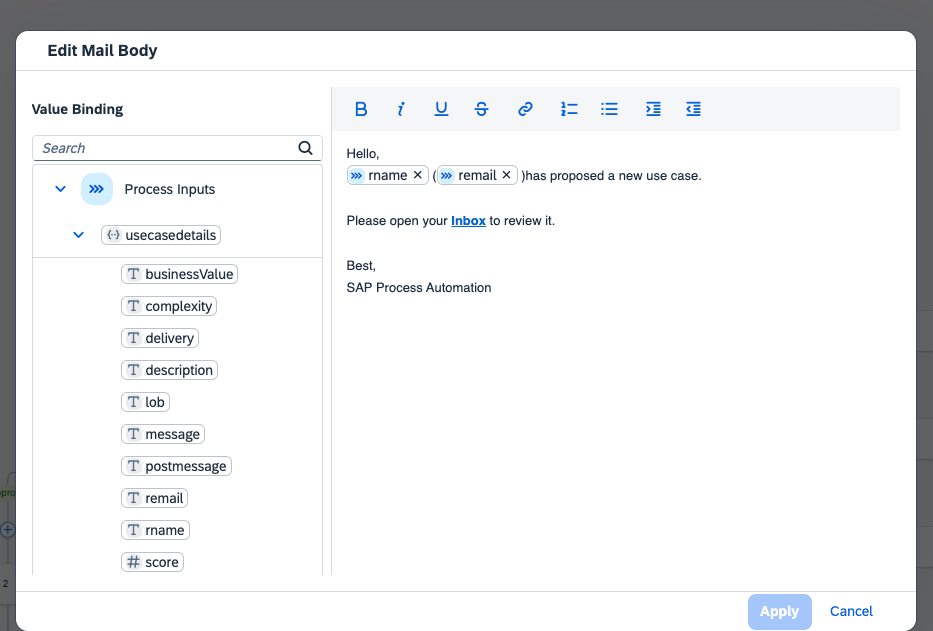Screen dimensions: 933x631
Task: Decrease indent of text
Action: tap(693, 109)
